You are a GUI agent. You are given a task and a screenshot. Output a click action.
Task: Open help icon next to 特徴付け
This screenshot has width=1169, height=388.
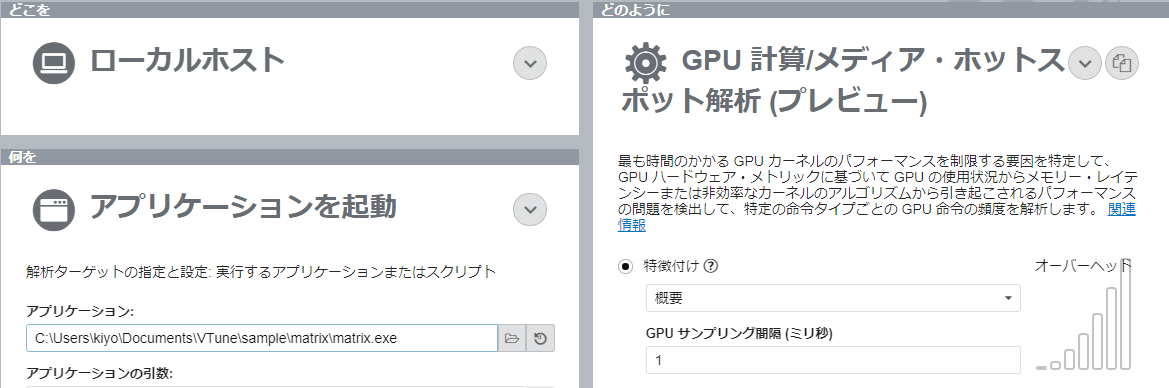coord(710,266)
